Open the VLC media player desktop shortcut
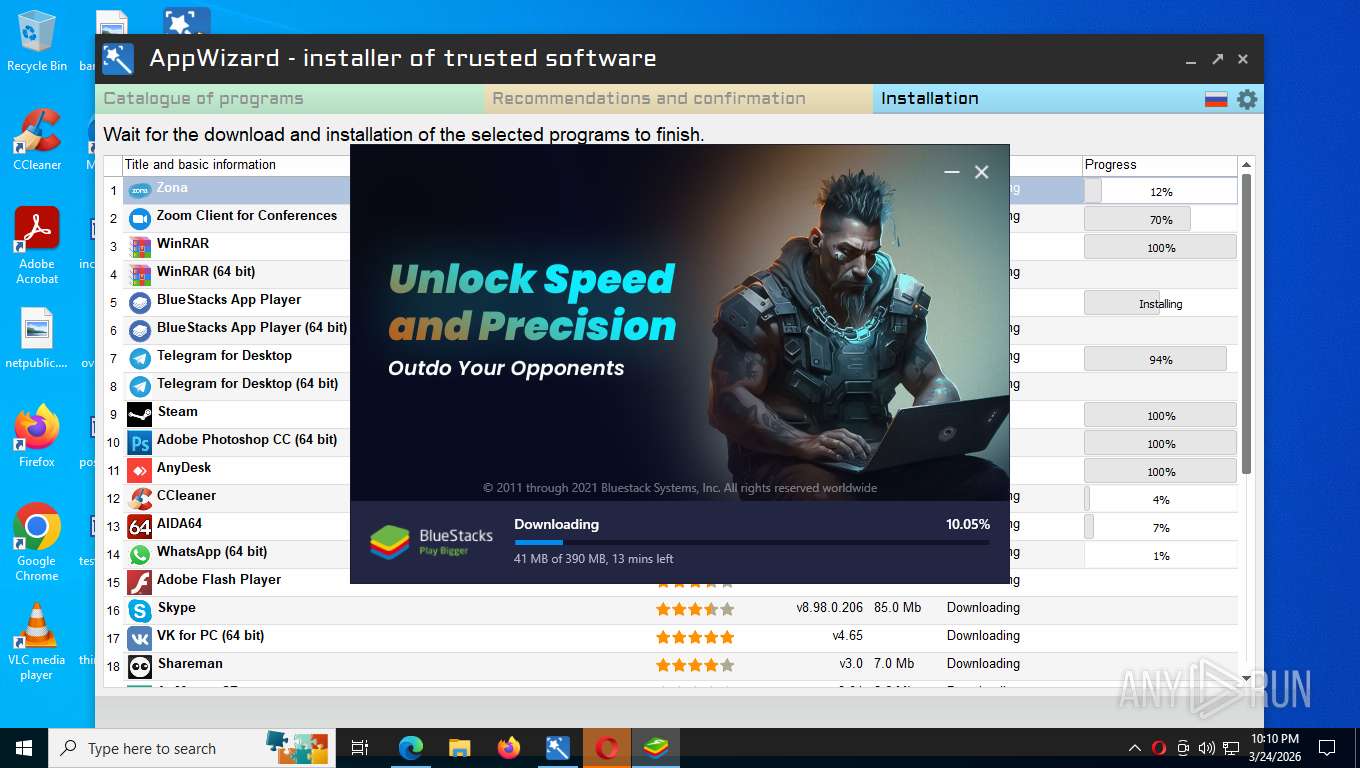This screenshot has height=768, width=1360. click(37, 642)
